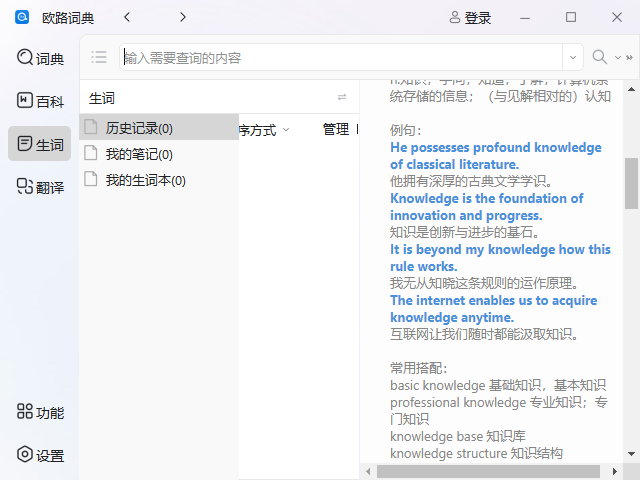Go forward with the right arrow
Viewport: 640px width, 480px height.
coord(182,17)
